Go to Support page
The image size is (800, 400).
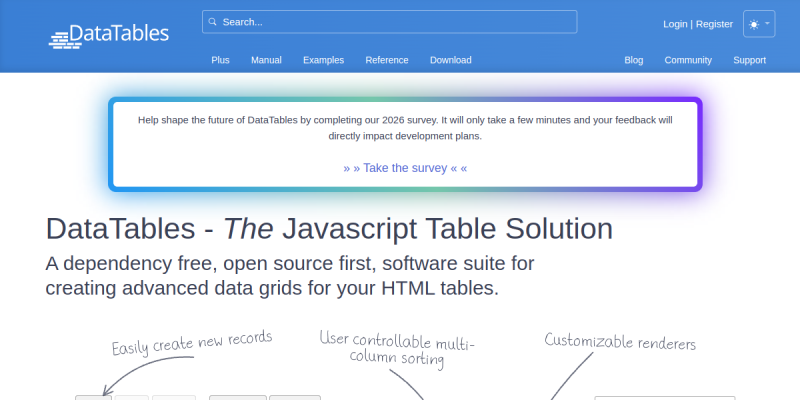pos(749,60)
